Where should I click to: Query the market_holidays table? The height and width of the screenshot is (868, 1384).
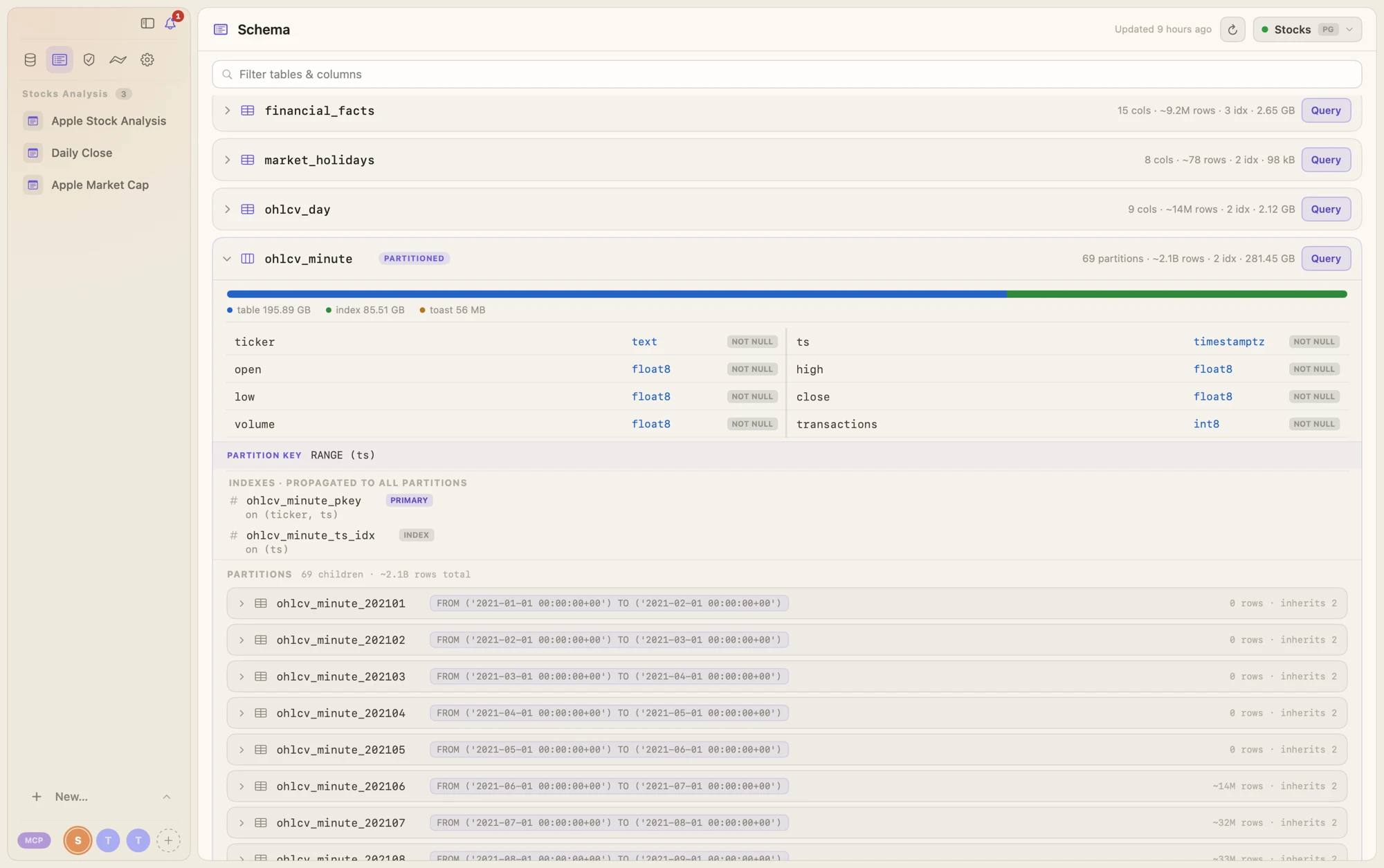point(1326,160)
